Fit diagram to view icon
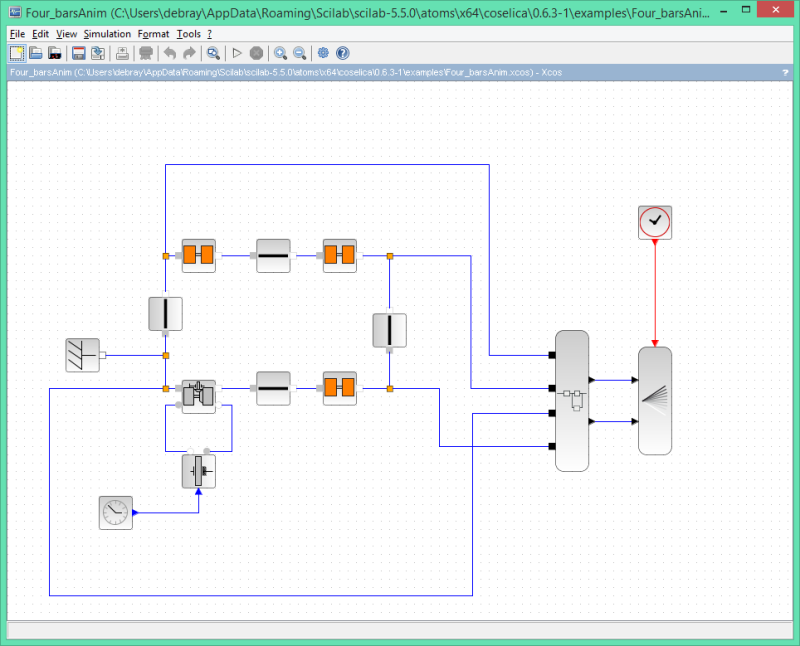Screen dimensions: 800x646 click(x=213, y=53)
